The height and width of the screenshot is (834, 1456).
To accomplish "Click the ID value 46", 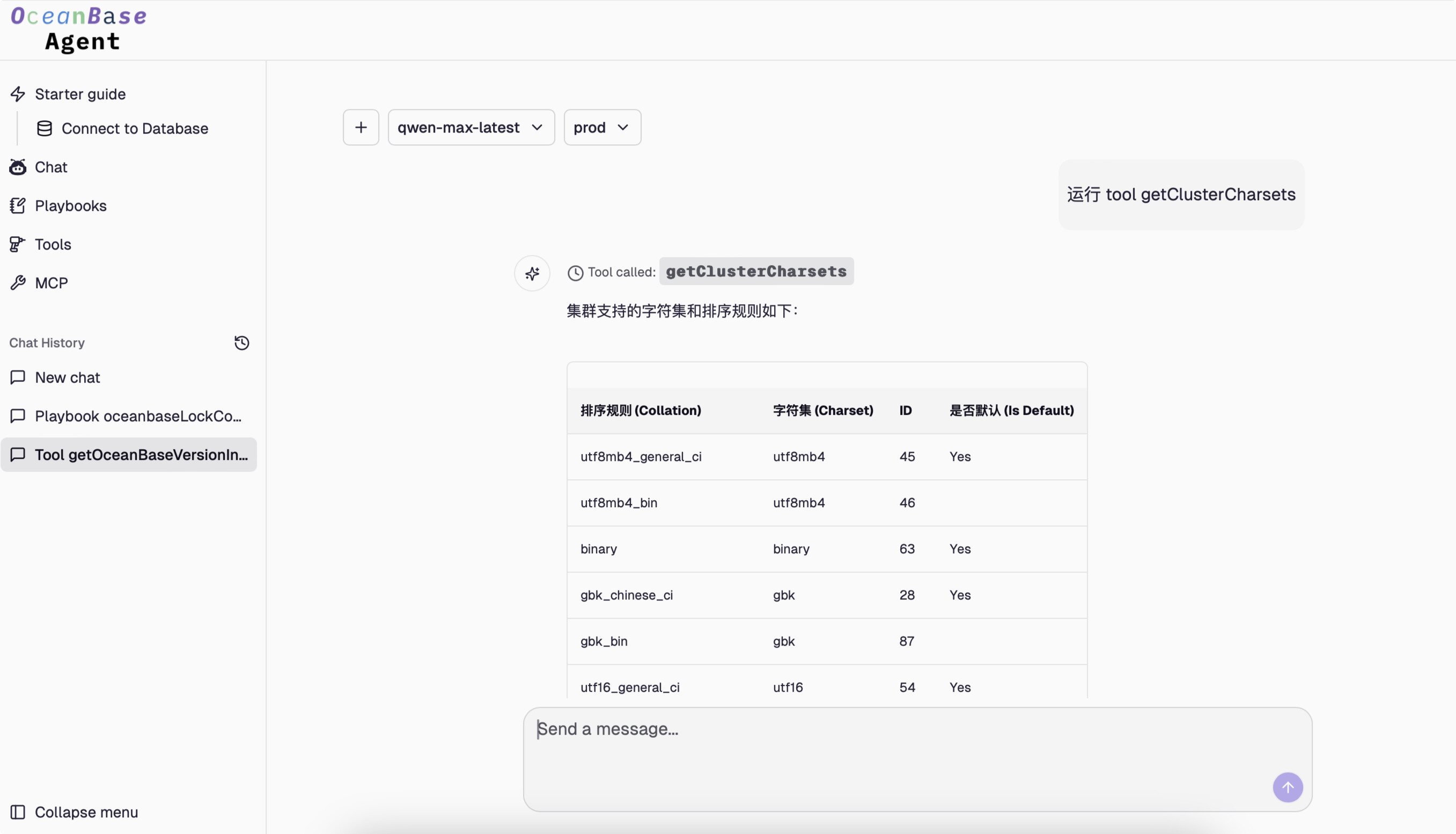I will point(907,502).
